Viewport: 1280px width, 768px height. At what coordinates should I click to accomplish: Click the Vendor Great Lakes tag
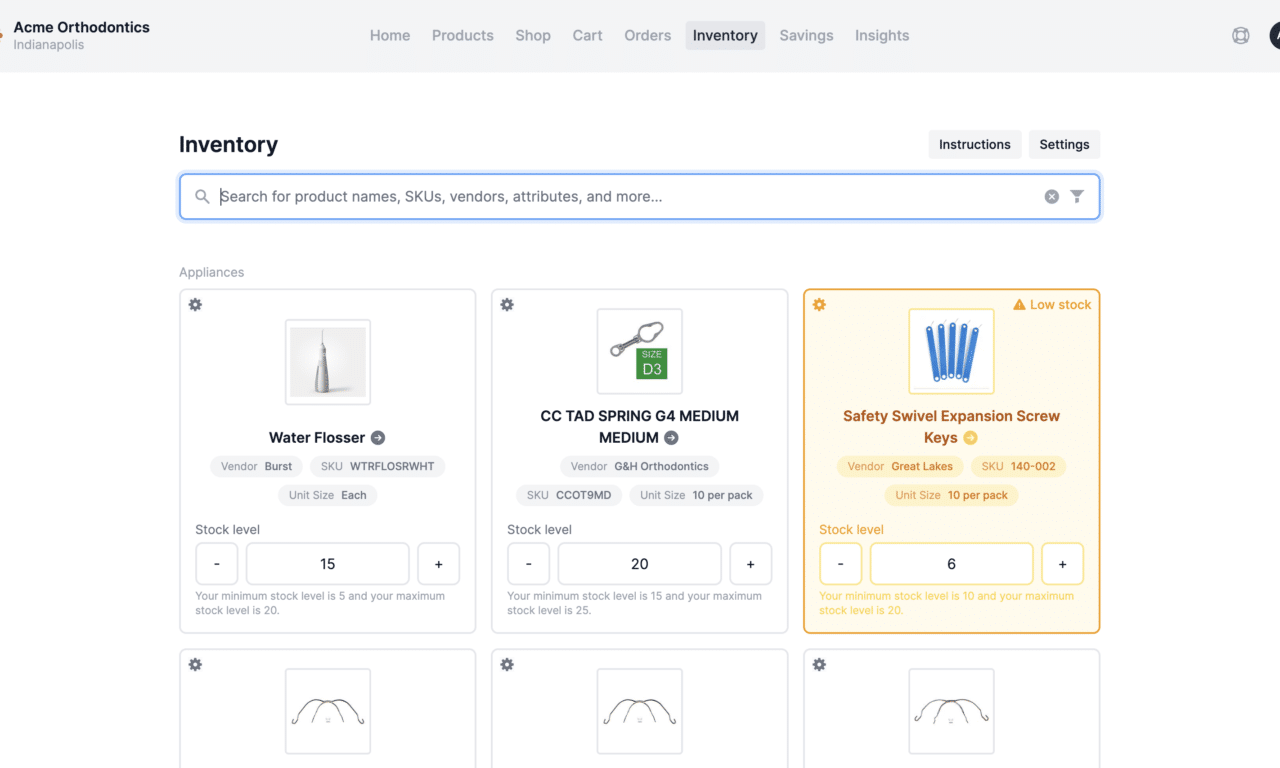click(x=900, y=467)
